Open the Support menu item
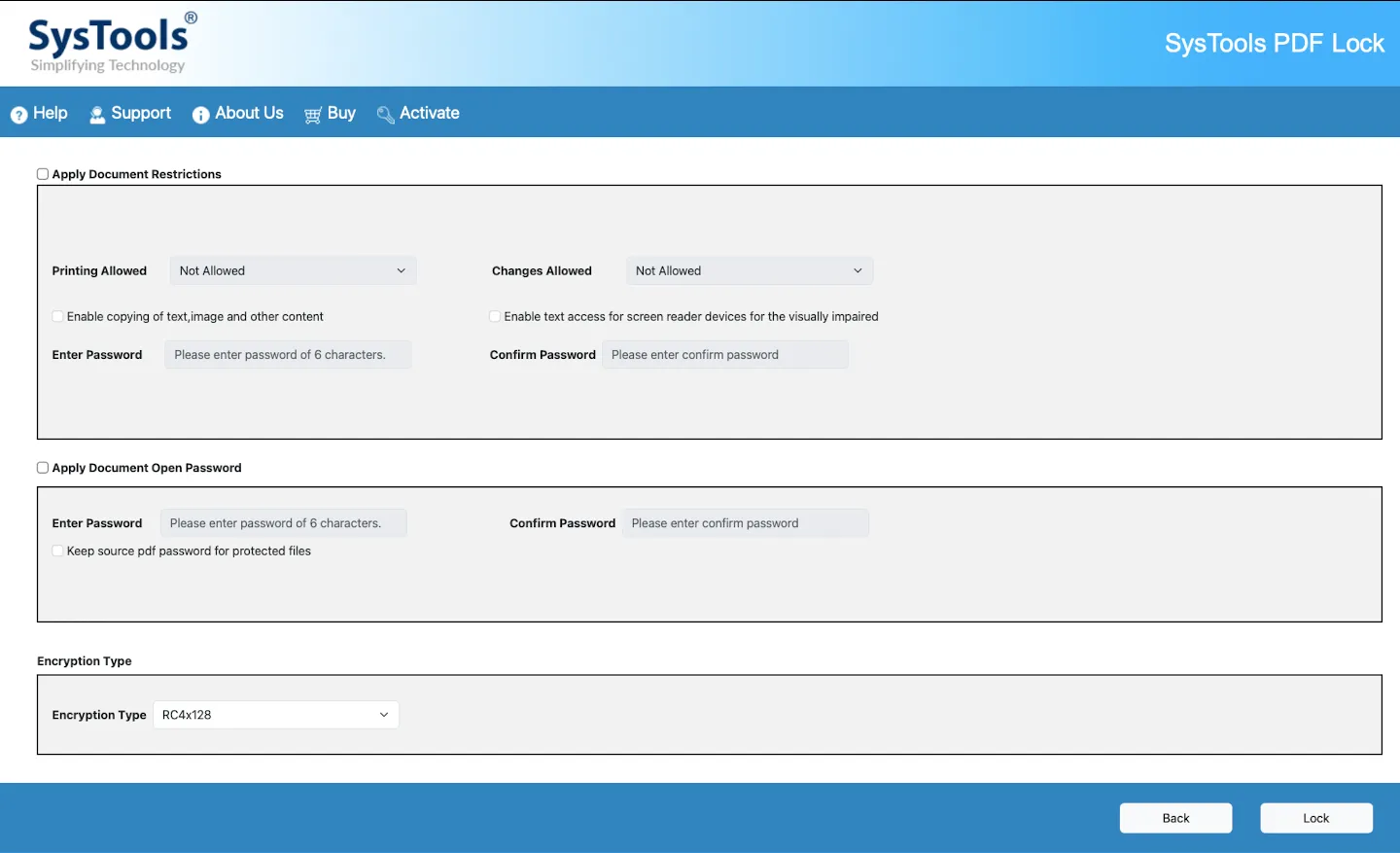 130,114
